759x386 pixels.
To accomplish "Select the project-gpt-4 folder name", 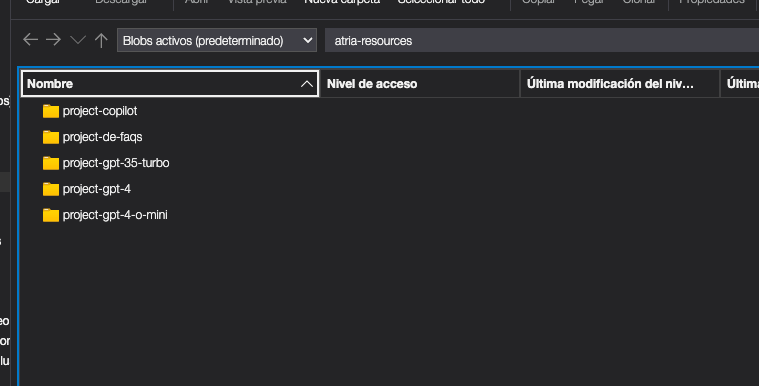I will [x=97, y=189].
